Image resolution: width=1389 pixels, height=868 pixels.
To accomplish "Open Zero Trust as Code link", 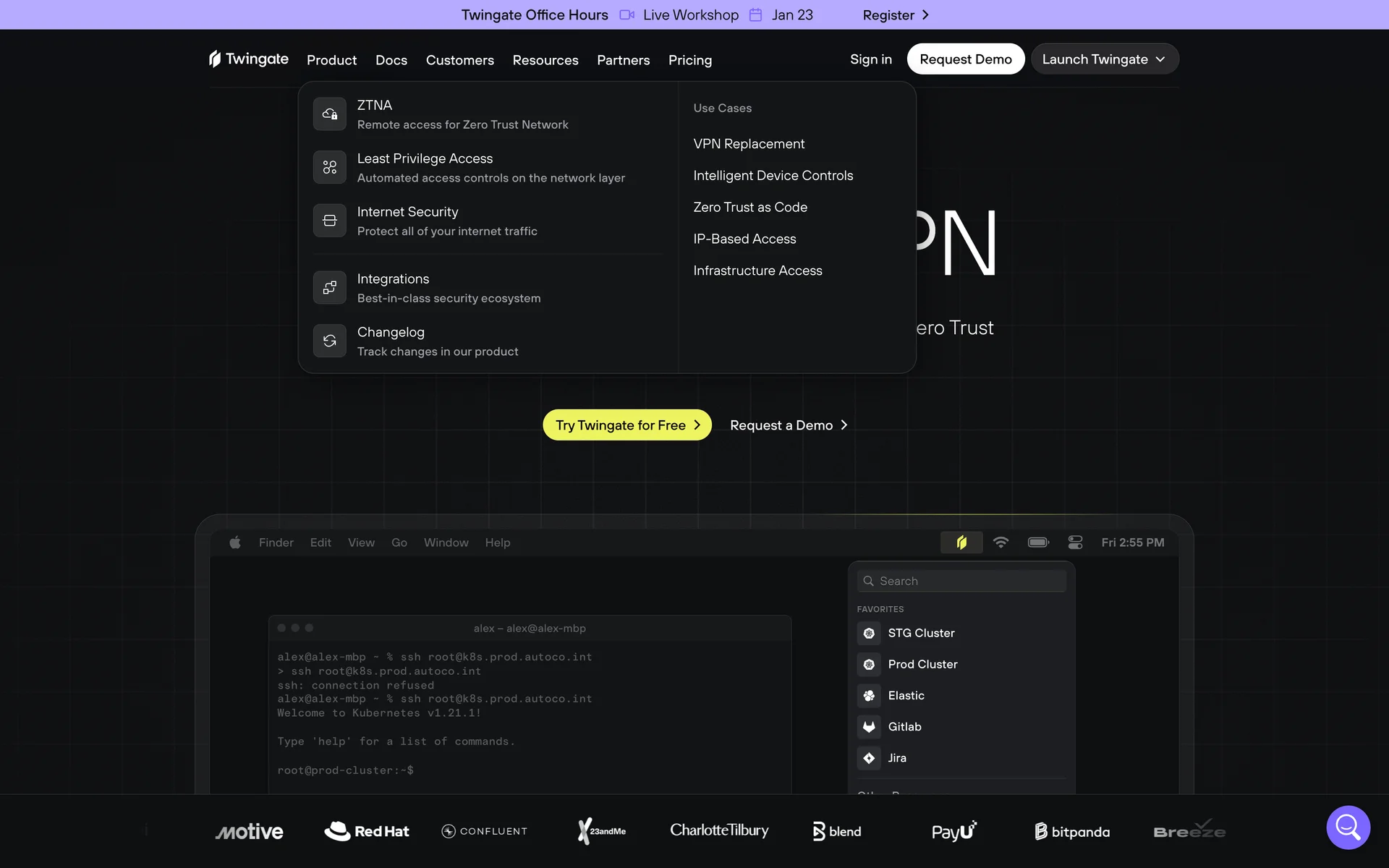I will (x=750, y=208).
